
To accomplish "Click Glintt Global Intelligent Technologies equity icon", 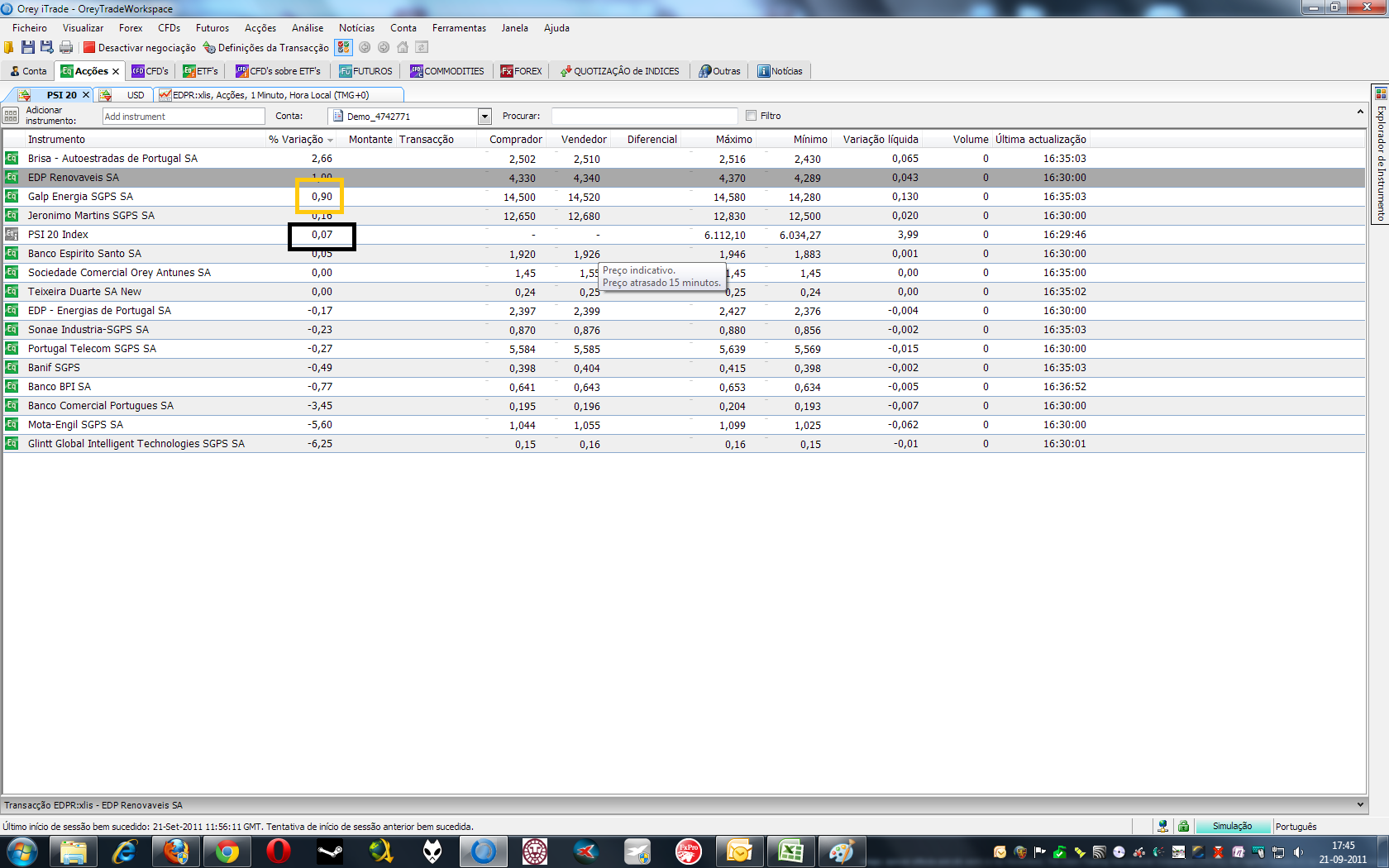I will click(12, 443).
